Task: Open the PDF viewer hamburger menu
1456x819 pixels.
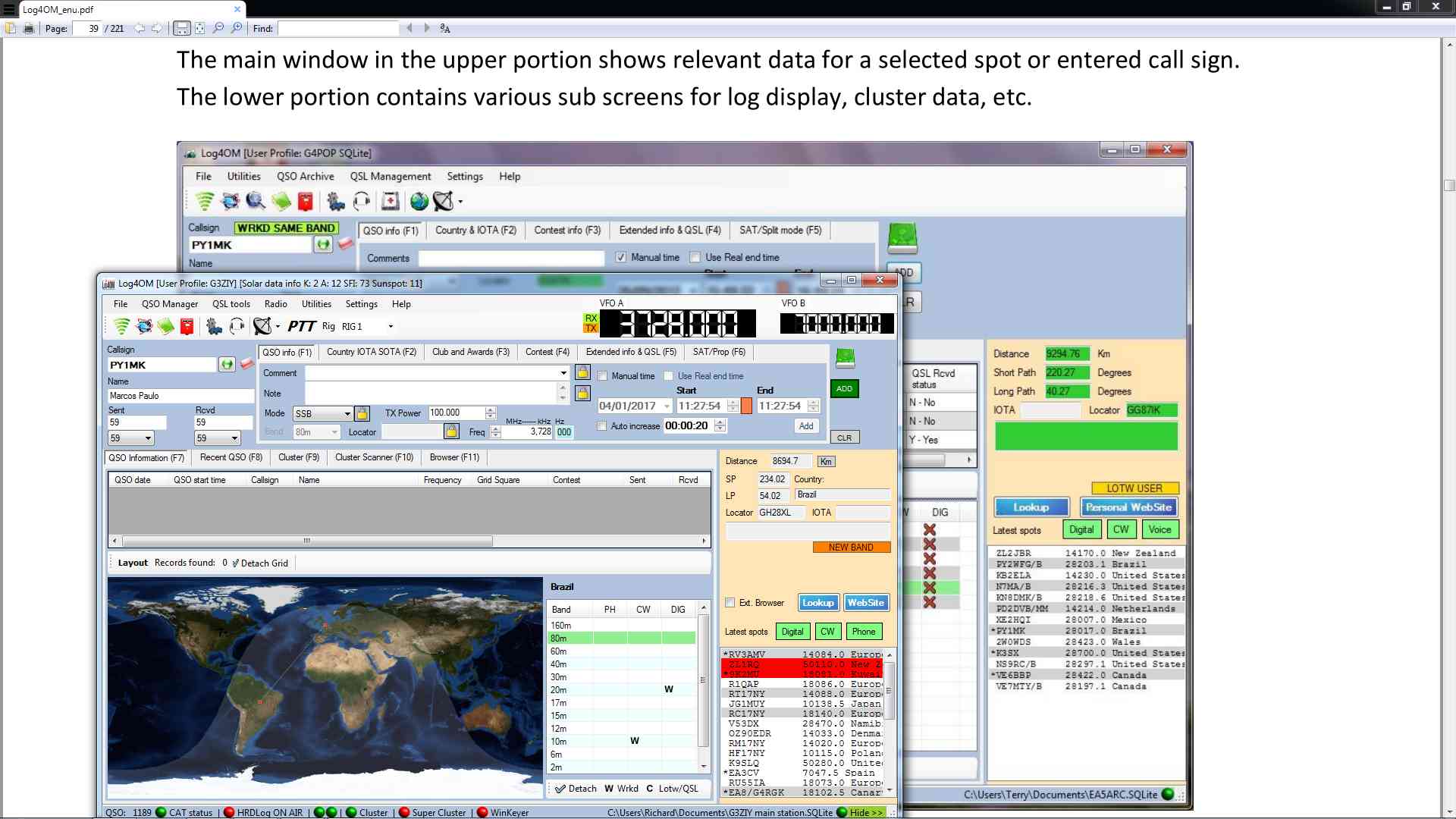Action: click(8, 9)
